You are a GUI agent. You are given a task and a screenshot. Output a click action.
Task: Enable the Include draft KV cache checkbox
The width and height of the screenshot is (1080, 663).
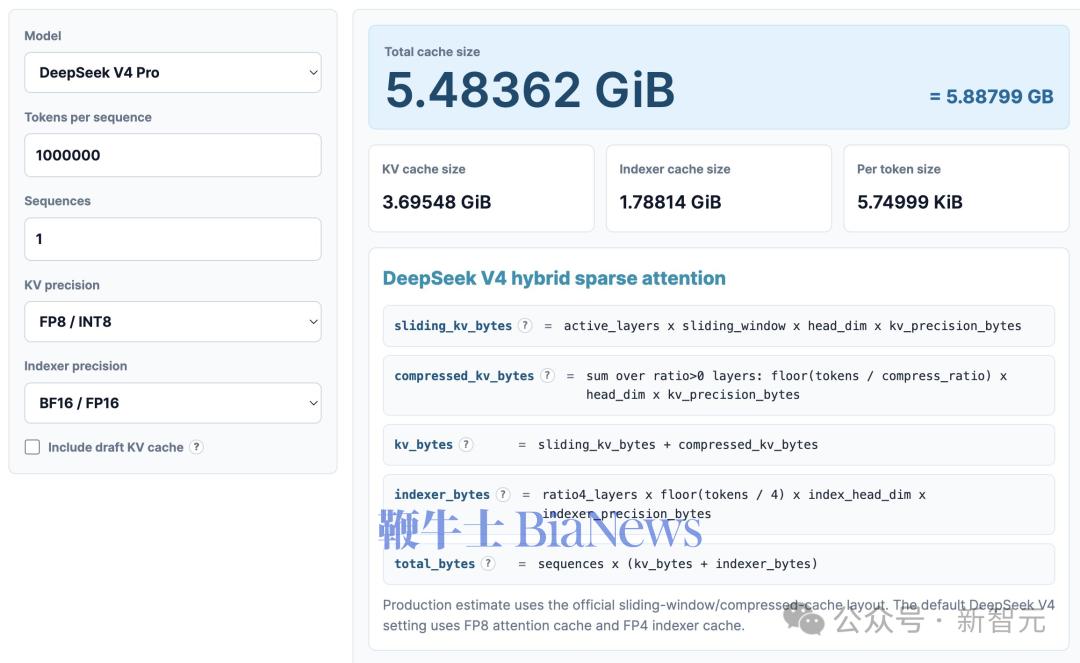tap(32, 447)
